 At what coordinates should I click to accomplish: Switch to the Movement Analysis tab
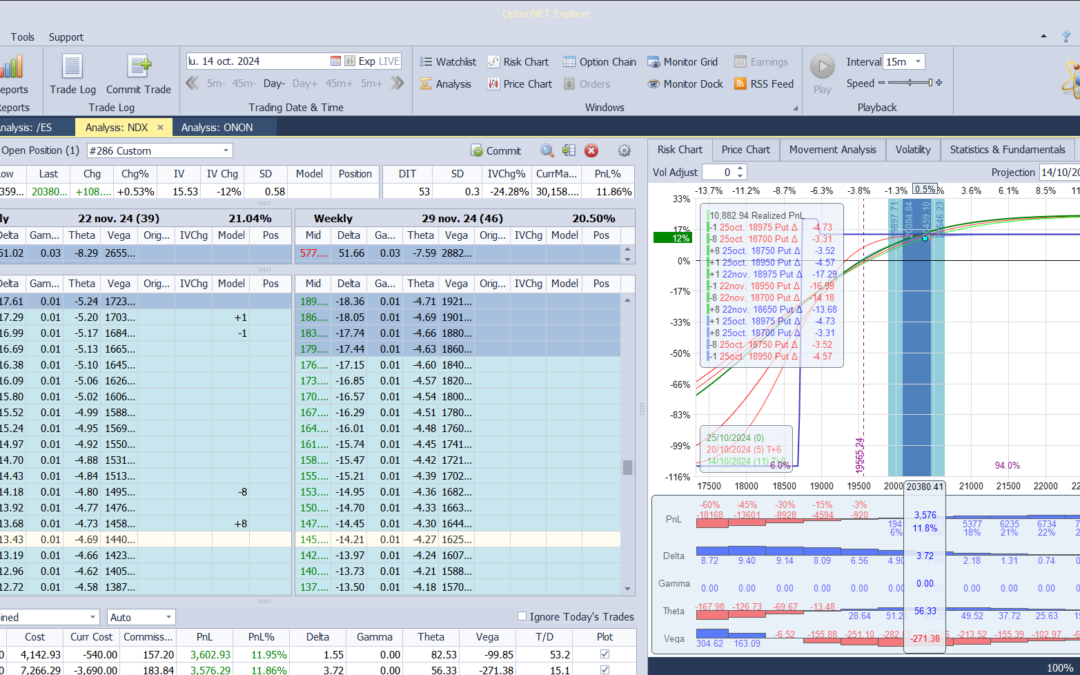pyautogui.click(x=832, y=150)
